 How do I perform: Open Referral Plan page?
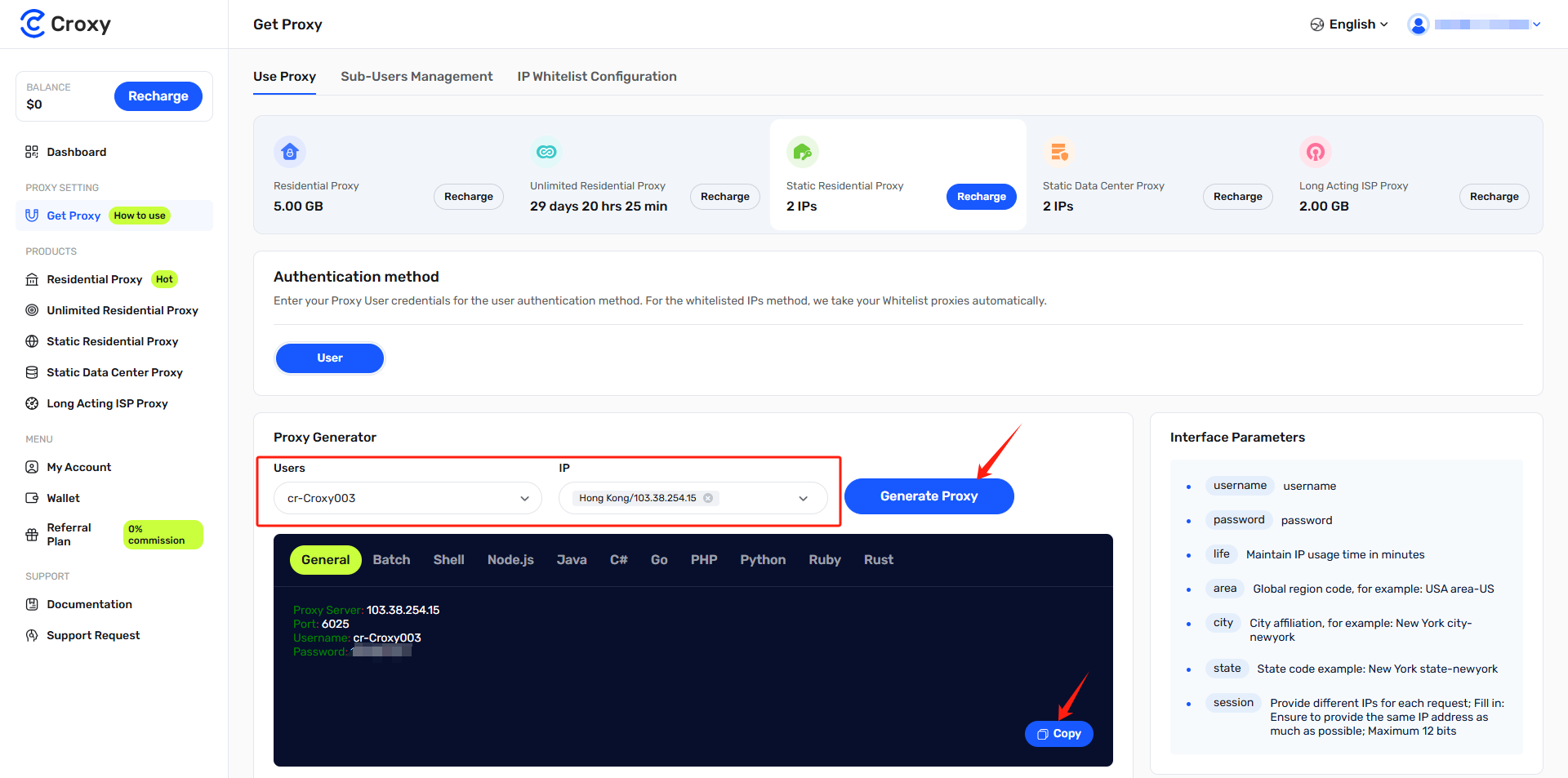69,535
